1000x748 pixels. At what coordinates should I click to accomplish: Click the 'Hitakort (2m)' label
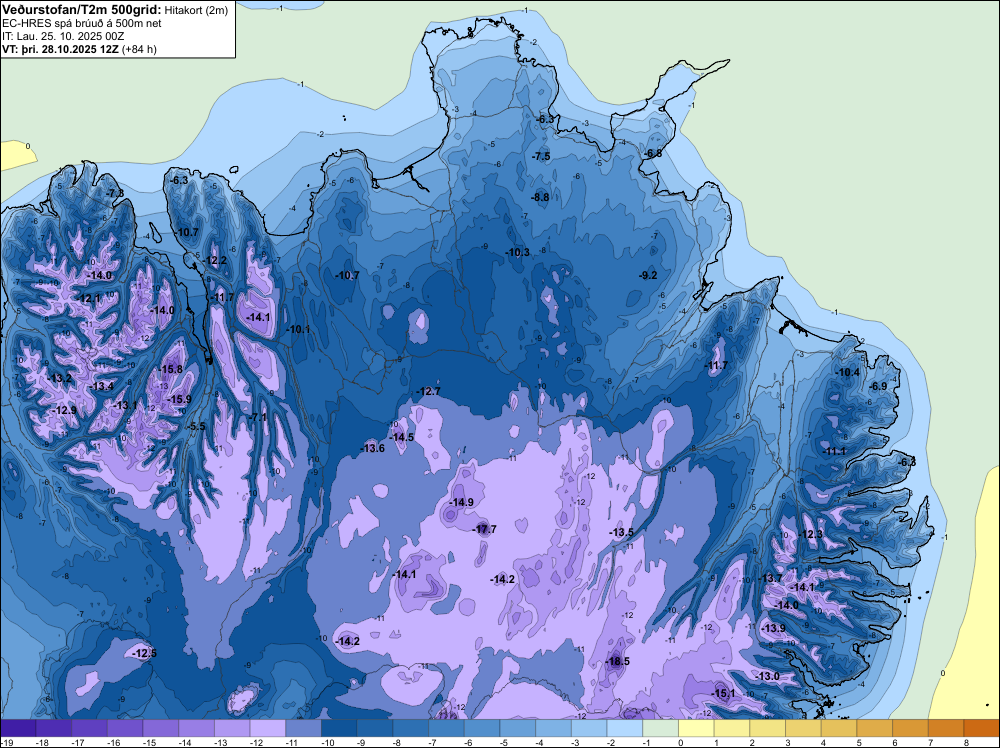pyautogui.click(x=196, y=10)
